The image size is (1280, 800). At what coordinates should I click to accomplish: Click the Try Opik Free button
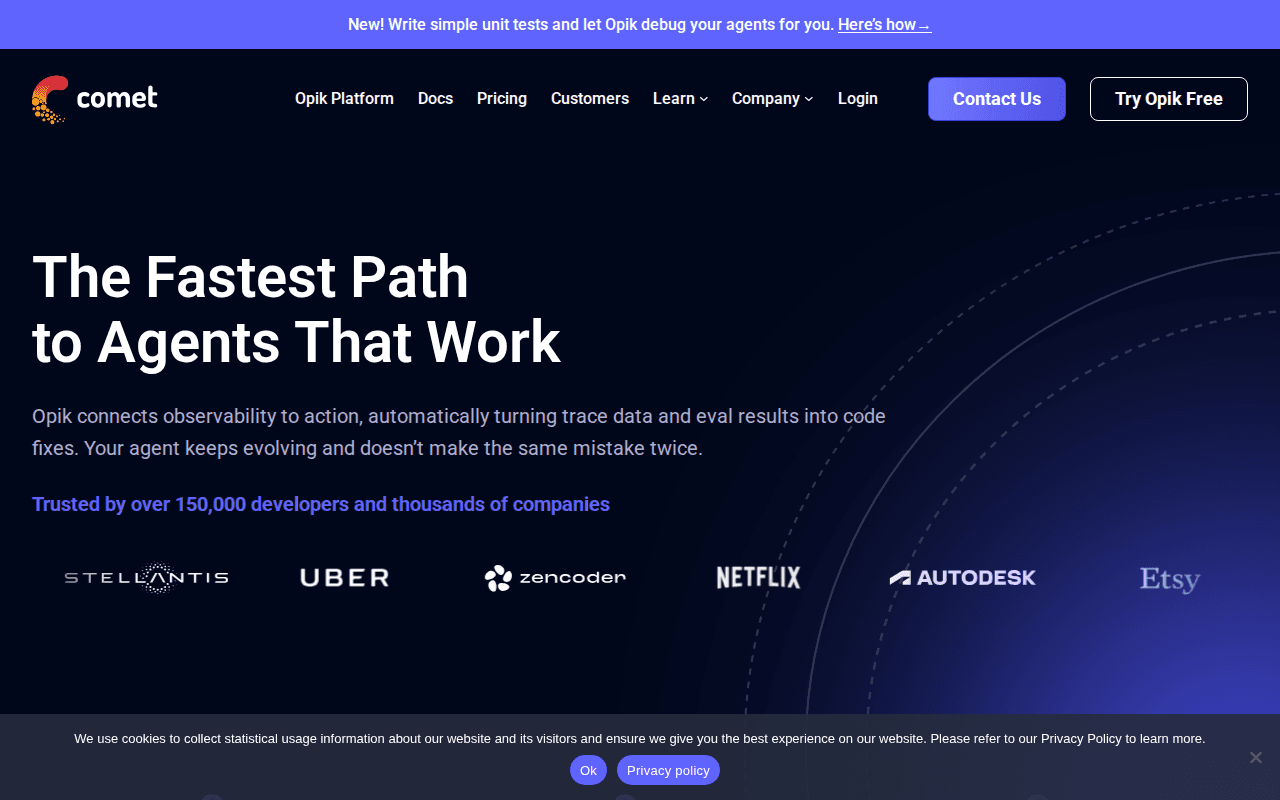(1169, 99)
